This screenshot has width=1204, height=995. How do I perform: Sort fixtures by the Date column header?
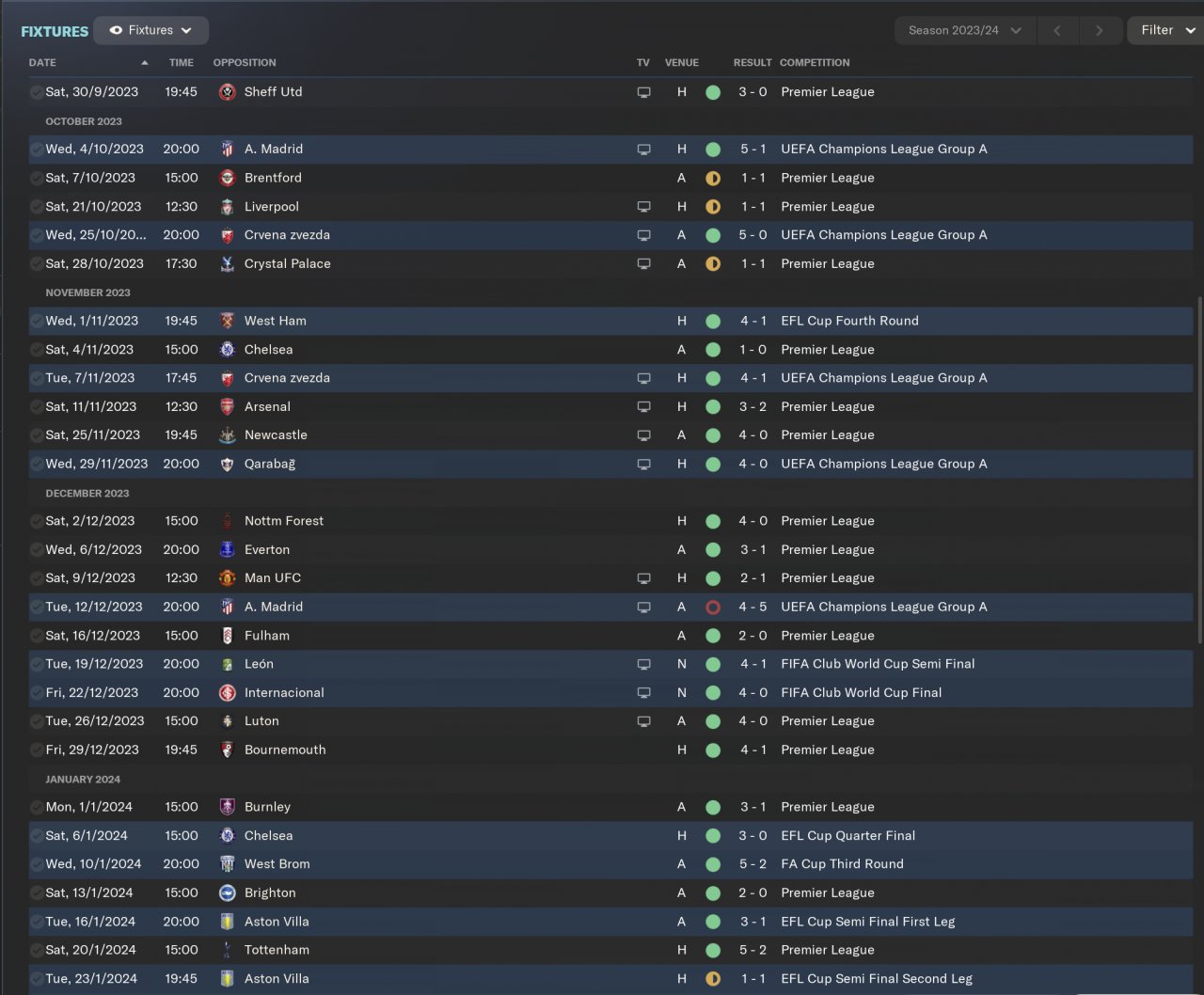(x=43, y=63)
